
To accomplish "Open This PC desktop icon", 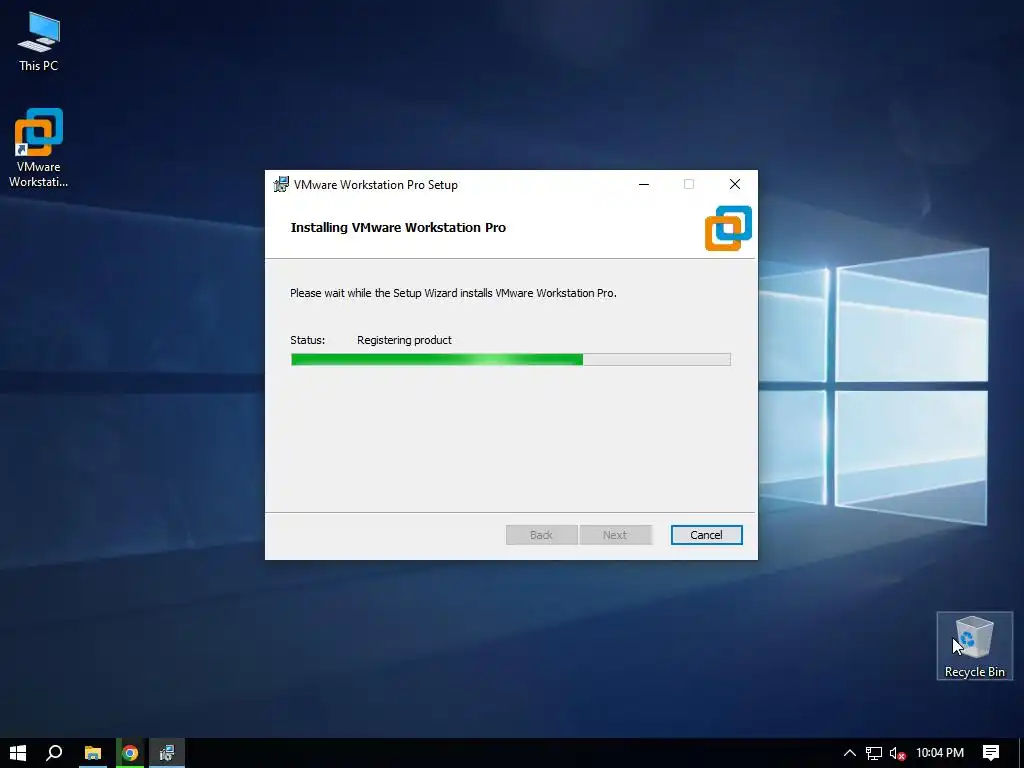I will tap(38, 41).
